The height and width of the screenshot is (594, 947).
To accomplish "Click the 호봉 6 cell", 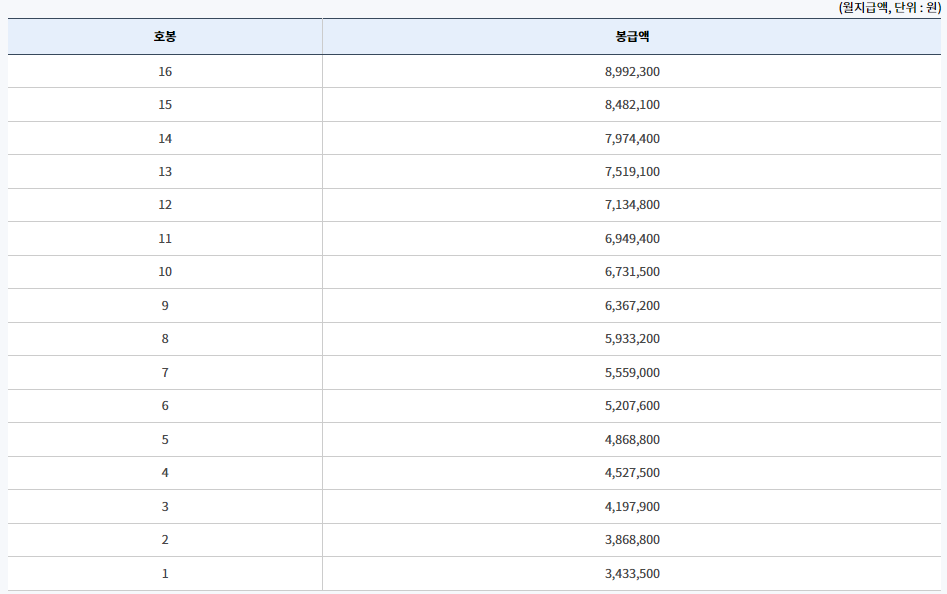I will (165, 406).
